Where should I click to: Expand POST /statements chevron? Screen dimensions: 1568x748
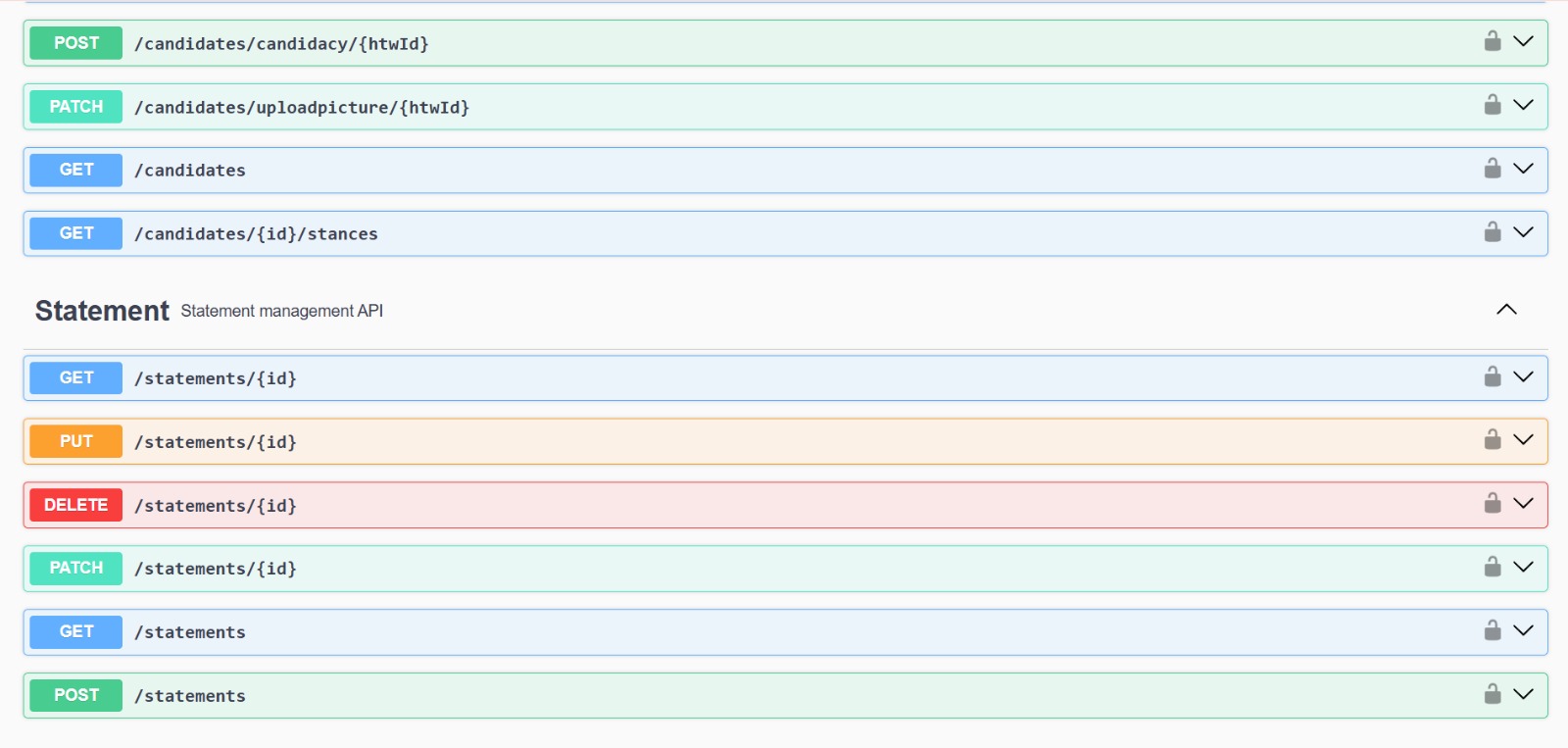pyautogui.click(x=1523, y=695)
